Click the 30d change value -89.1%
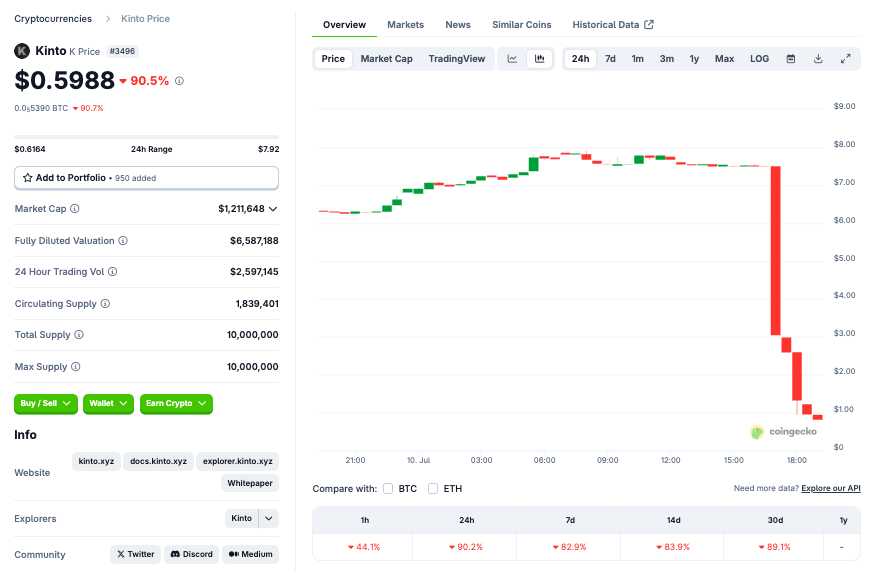This screenshot has height=571, width=882. point(775,547)
